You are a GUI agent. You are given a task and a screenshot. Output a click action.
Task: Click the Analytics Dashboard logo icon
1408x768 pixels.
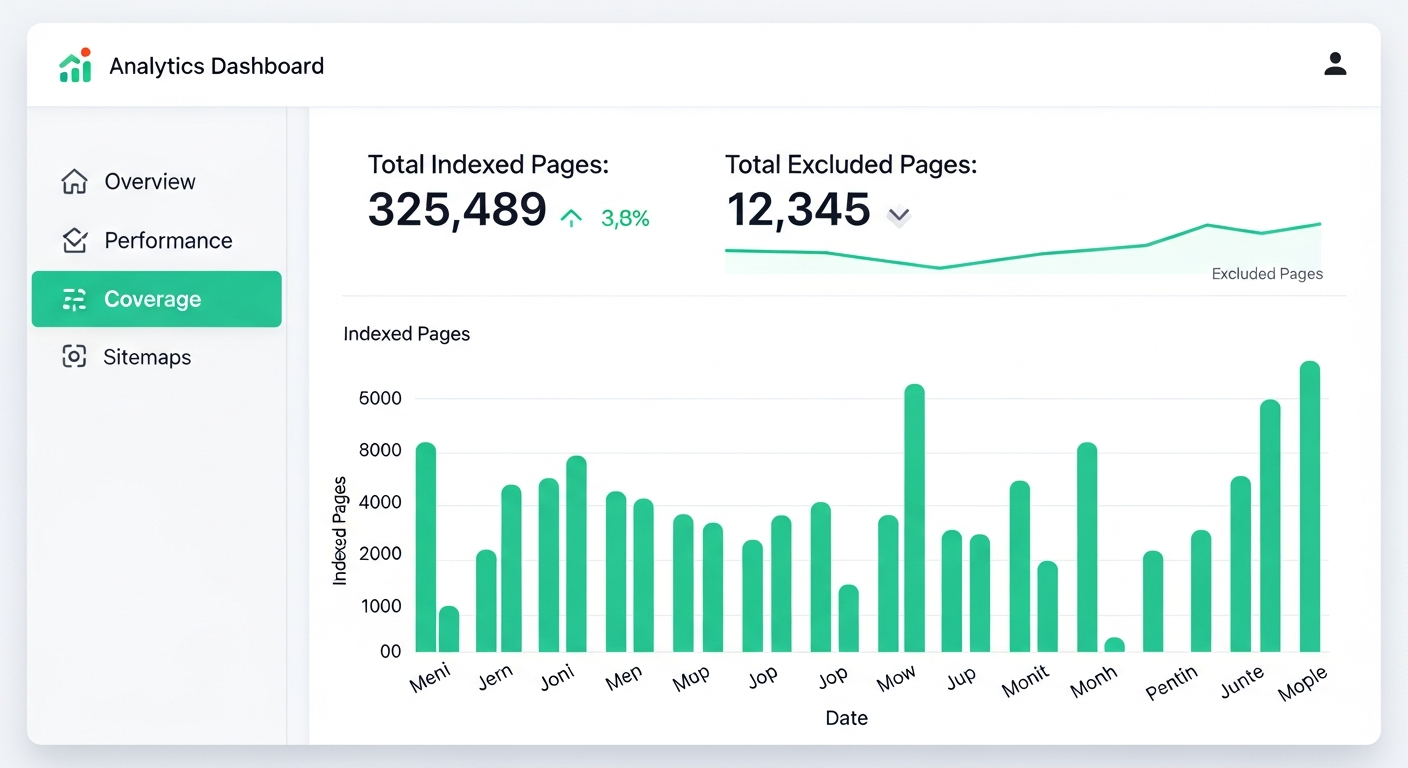pos(74,64)
